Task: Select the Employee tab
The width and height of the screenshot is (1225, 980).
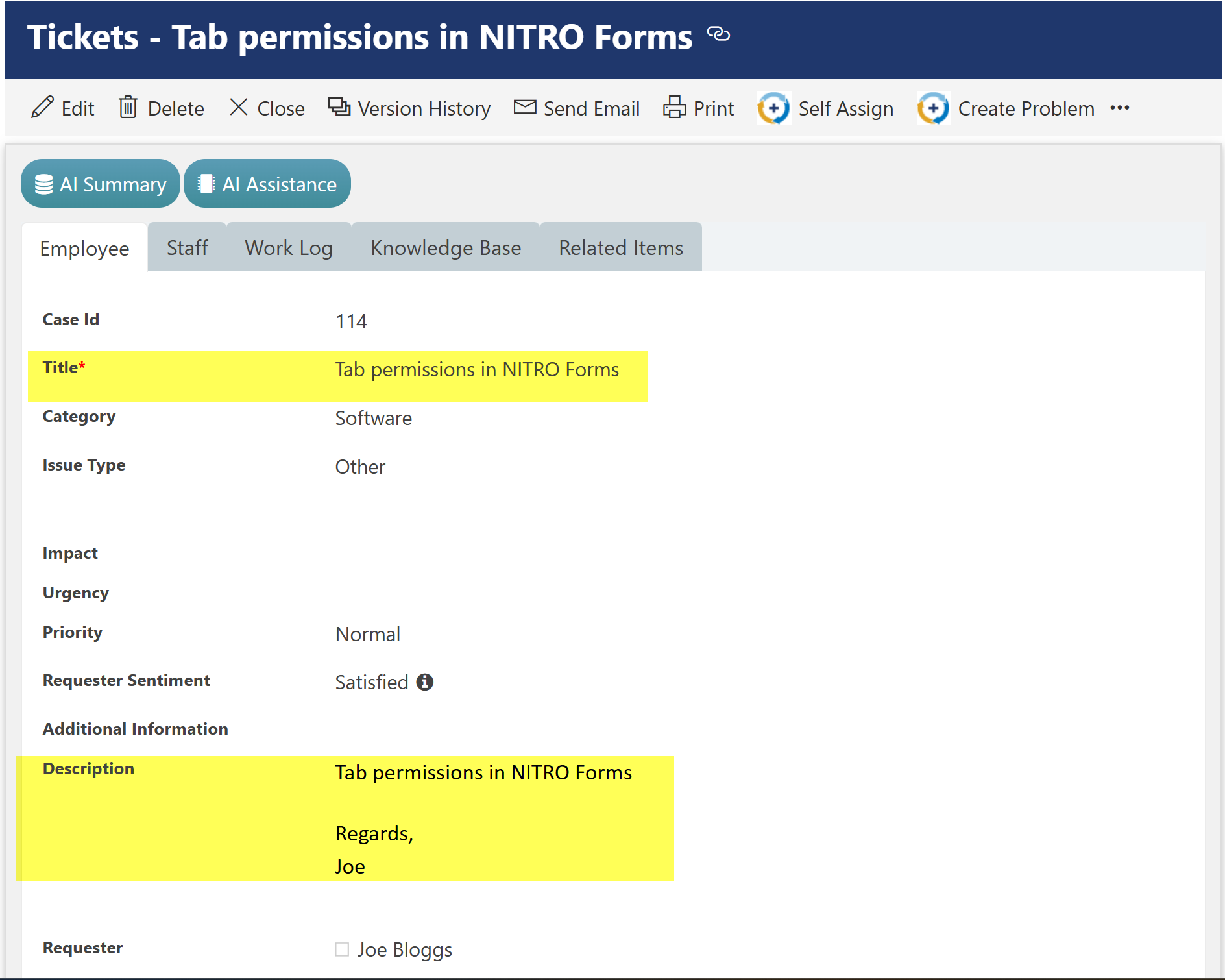Action: pyautogui.click(x=84, y=249)
